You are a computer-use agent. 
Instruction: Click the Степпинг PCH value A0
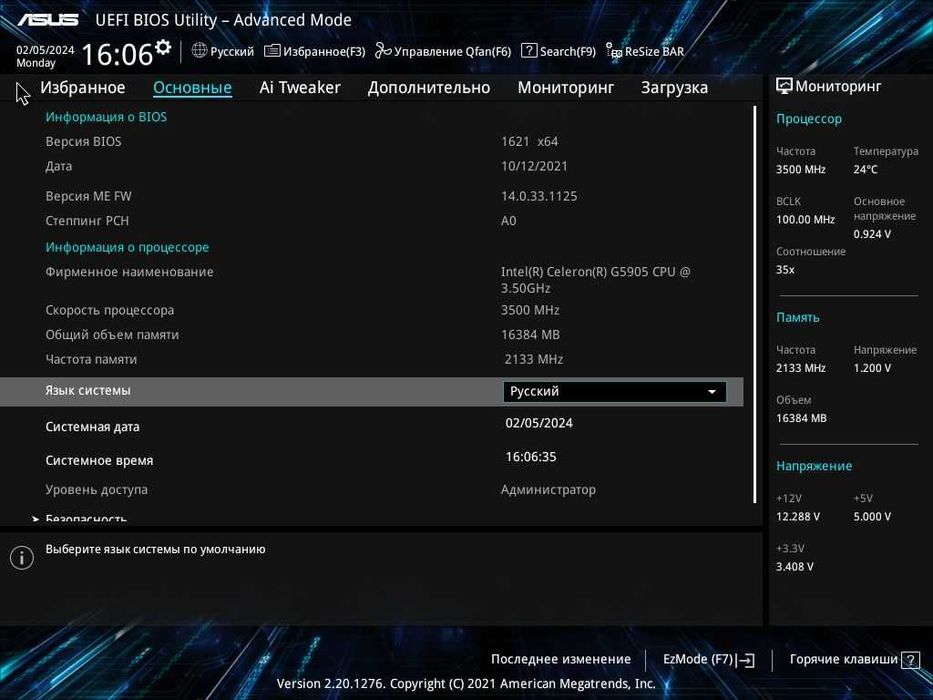[509, 221]
